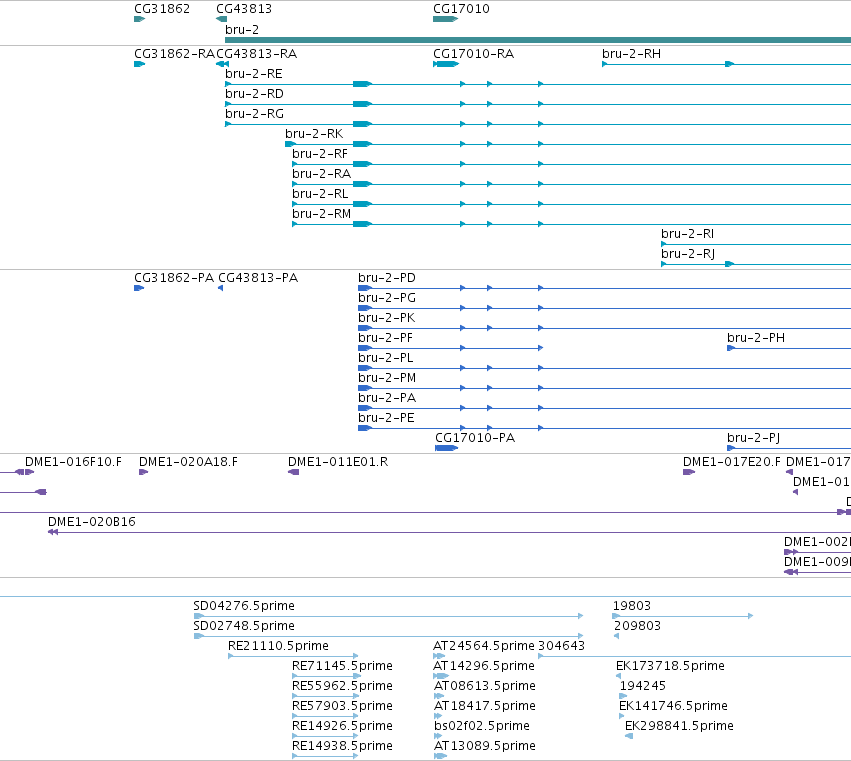The image size is (851, 761).
Task: Select the 194245 feature label
Action: pyautogui.click(x=643, y=686)
